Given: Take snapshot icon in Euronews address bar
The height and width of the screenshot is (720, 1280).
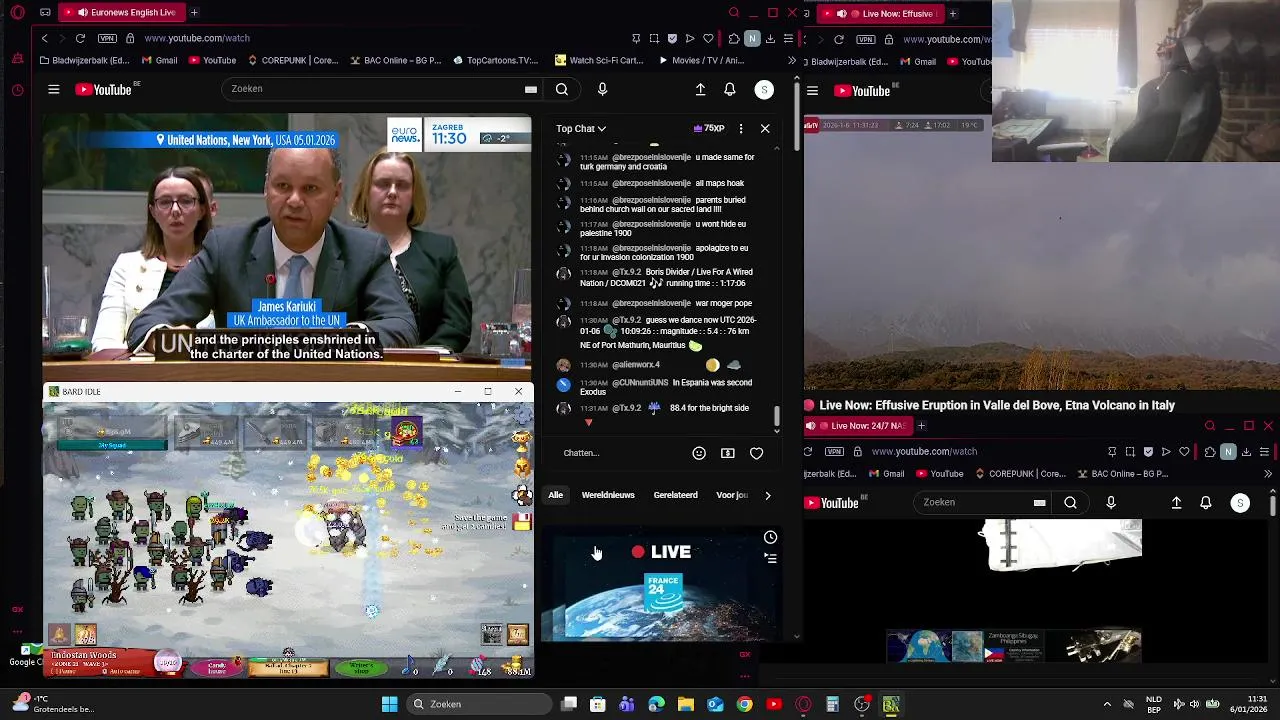Looking at the screenshot, I should pos(654,38).
